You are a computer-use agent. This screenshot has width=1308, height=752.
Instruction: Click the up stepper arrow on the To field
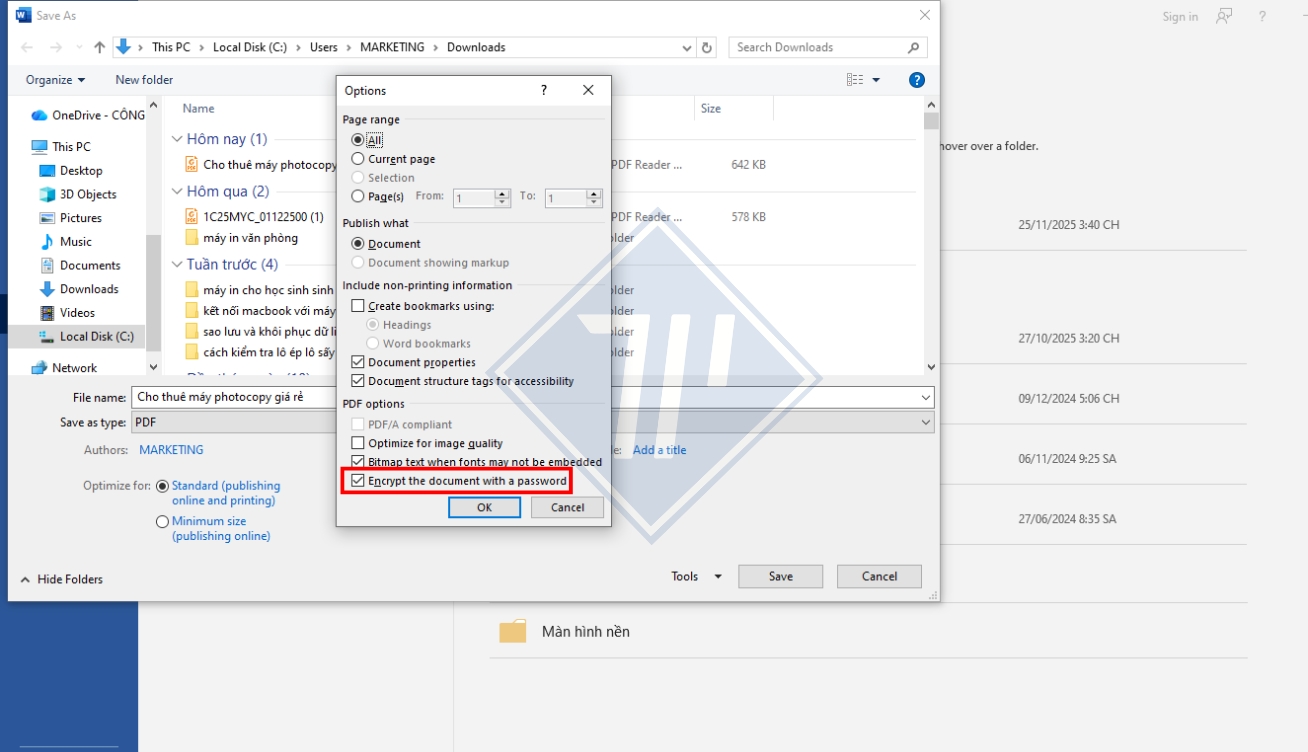click(x=594, y=194)
